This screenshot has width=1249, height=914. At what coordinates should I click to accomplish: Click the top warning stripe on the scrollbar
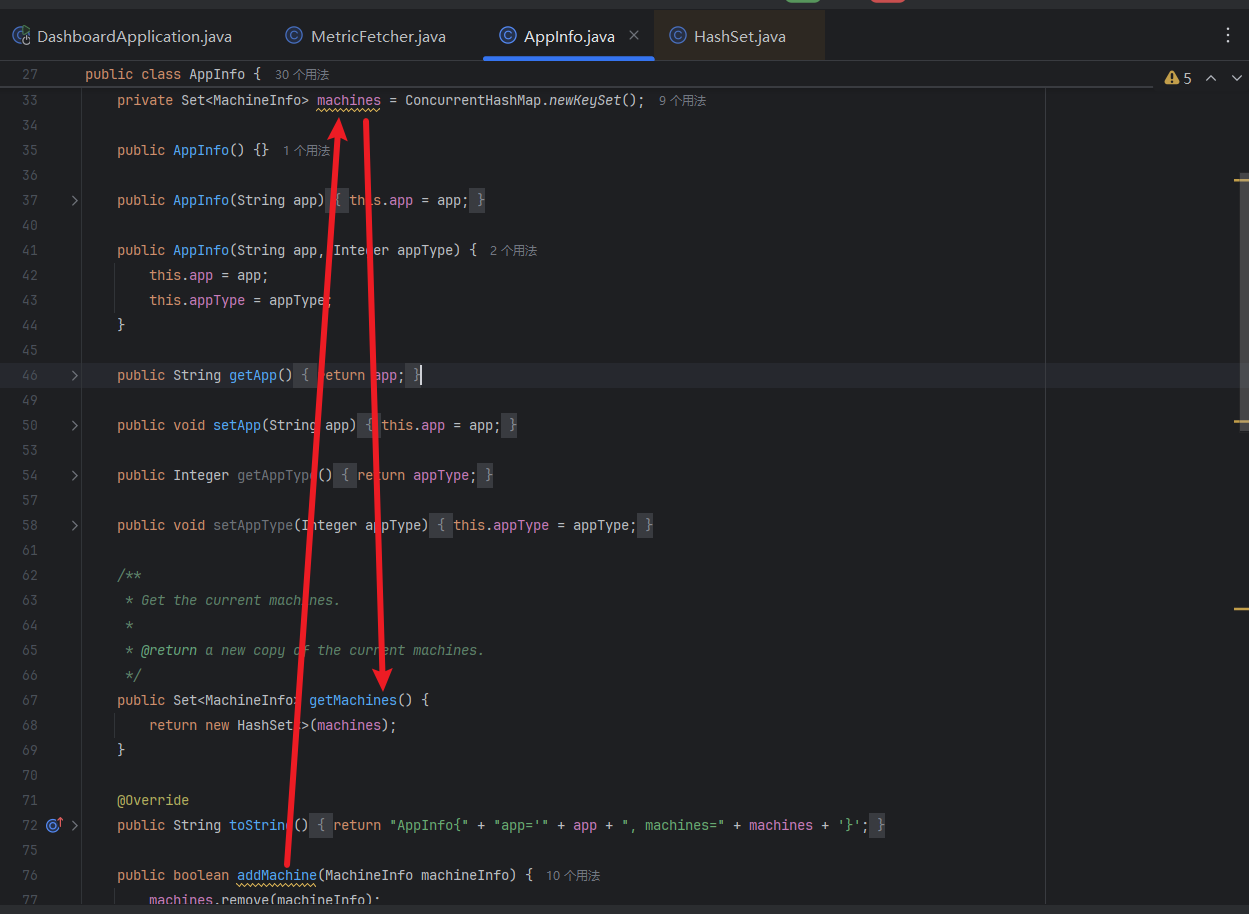coord(1241,179)
